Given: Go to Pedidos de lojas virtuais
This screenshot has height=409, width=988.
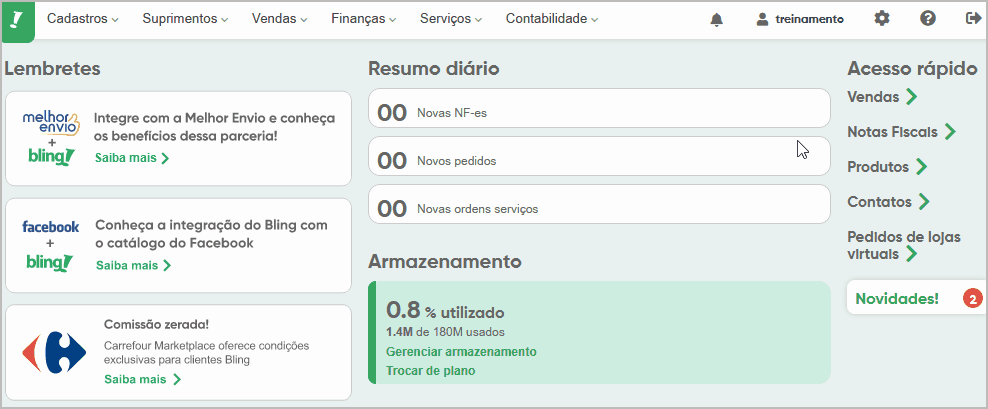Looking at the screenshot, I should click(904, 246).
